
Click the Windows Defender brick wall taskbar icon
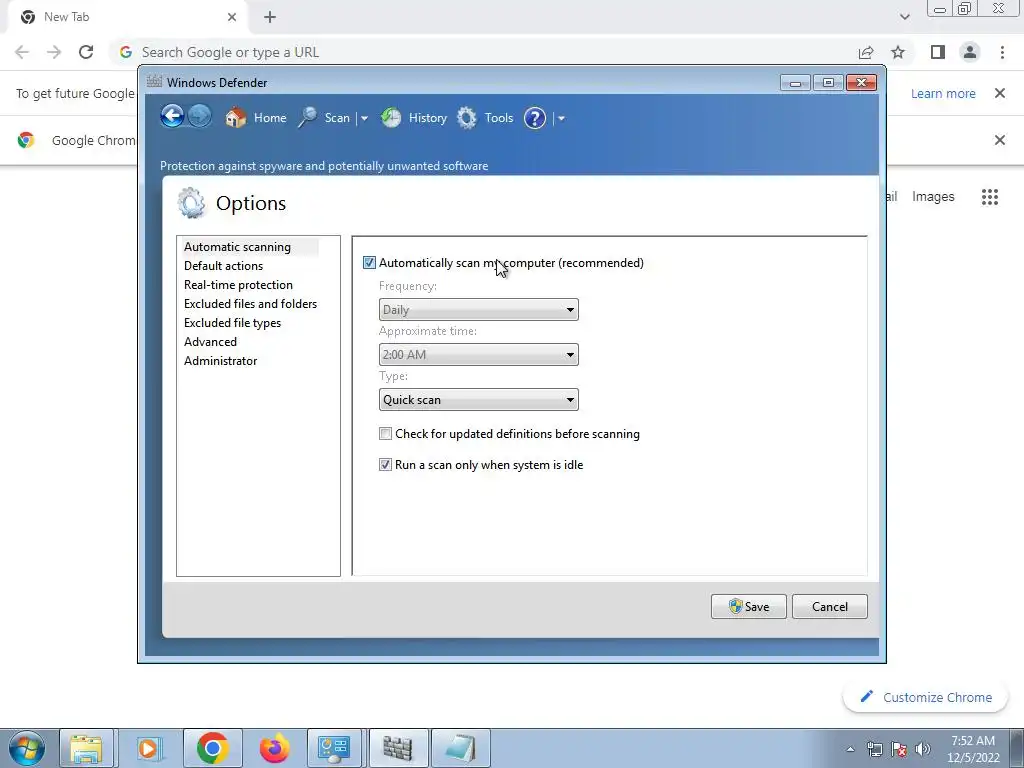[398, 748]
